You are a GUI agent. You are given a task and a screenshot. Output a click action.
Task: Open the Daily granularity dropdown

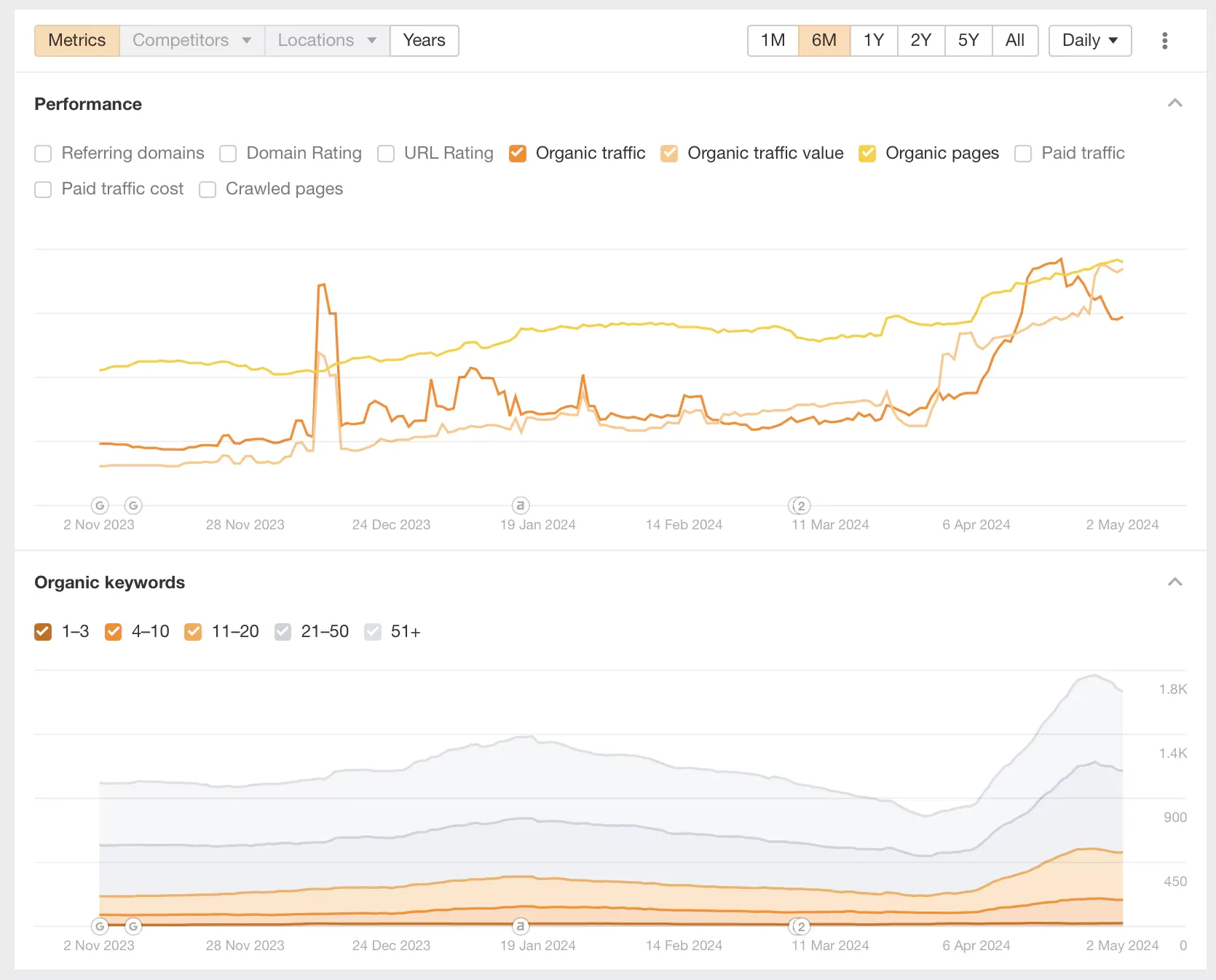(x=1089, y=41)
